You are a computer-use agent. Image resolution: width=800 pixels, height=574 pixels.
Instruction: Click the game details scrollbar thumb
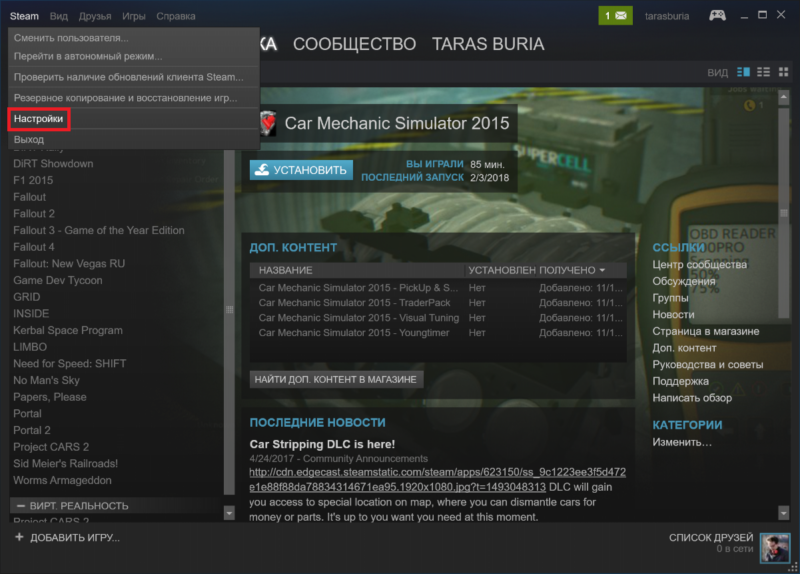pyautogui.click(x=784, y=212)
